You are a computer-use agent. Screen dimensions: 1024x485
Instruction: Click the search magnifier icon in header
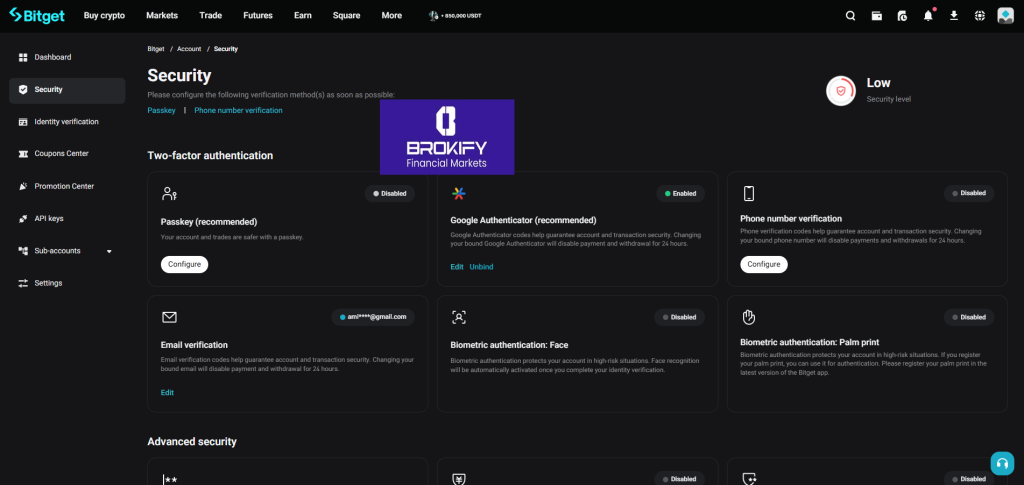point(850,16)
